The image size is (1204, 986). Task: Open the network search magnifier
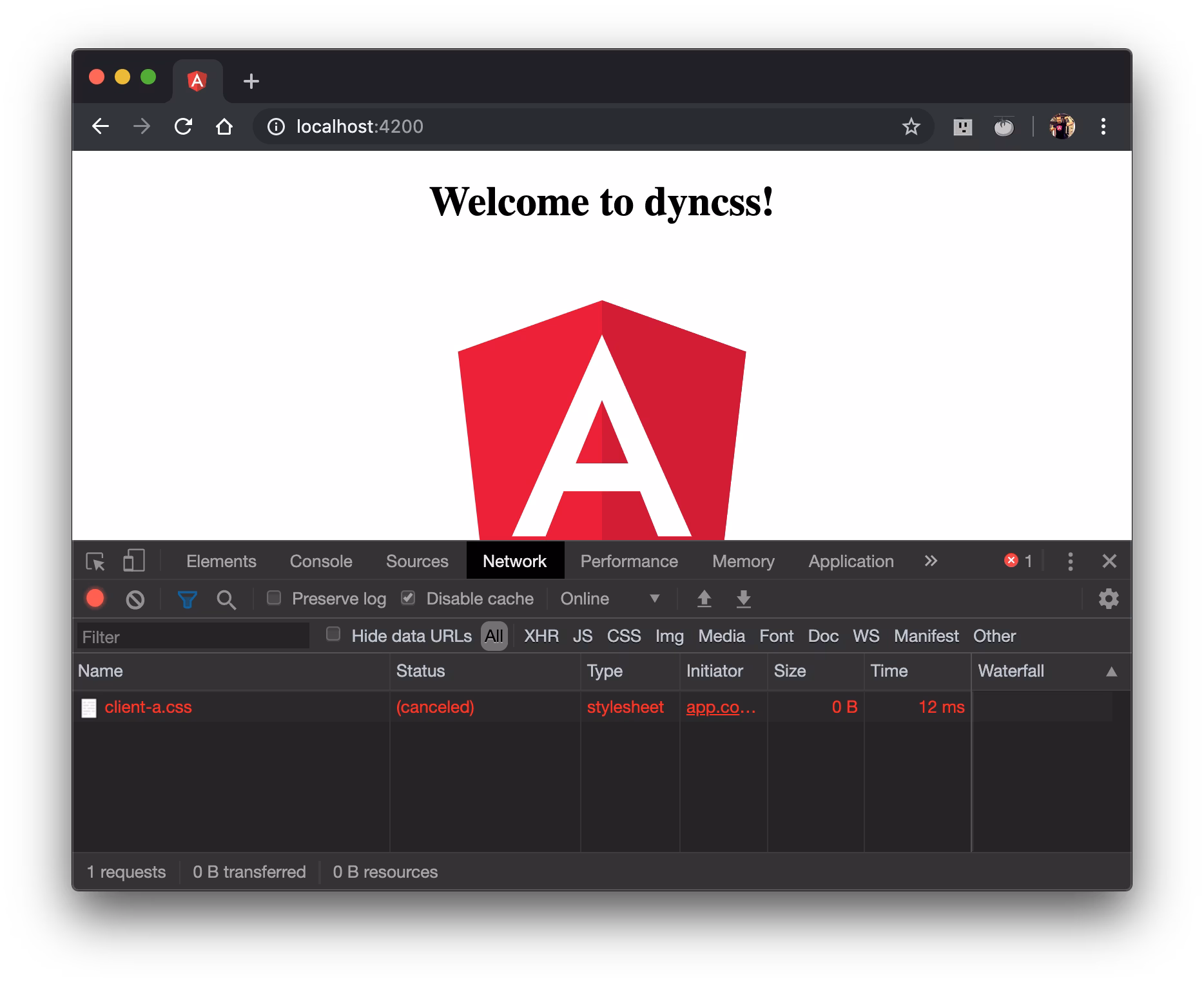[x=226, y=599]
